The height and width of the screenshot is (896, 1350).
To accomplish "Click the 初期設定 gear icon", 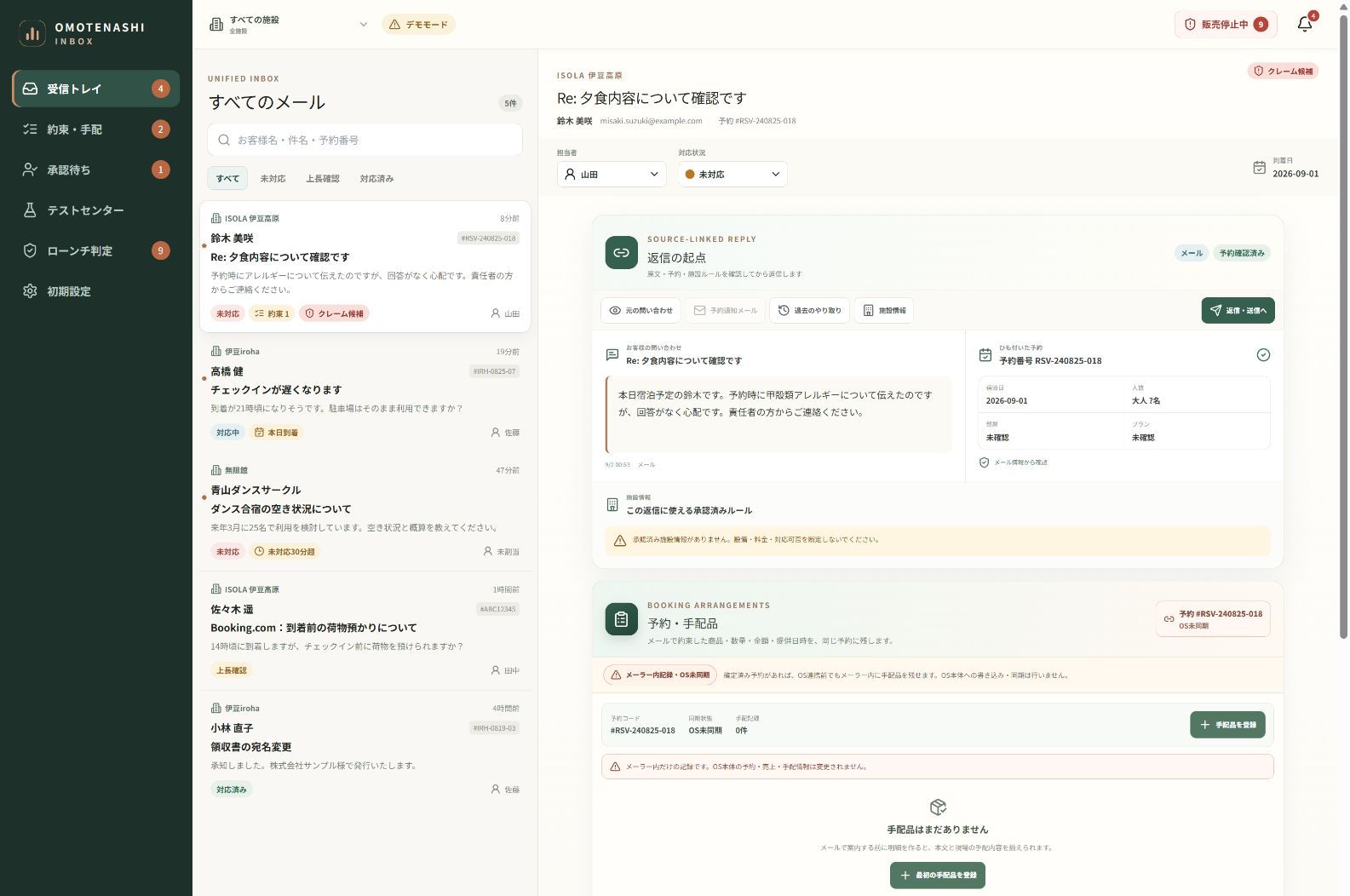I will pos(30,291).
